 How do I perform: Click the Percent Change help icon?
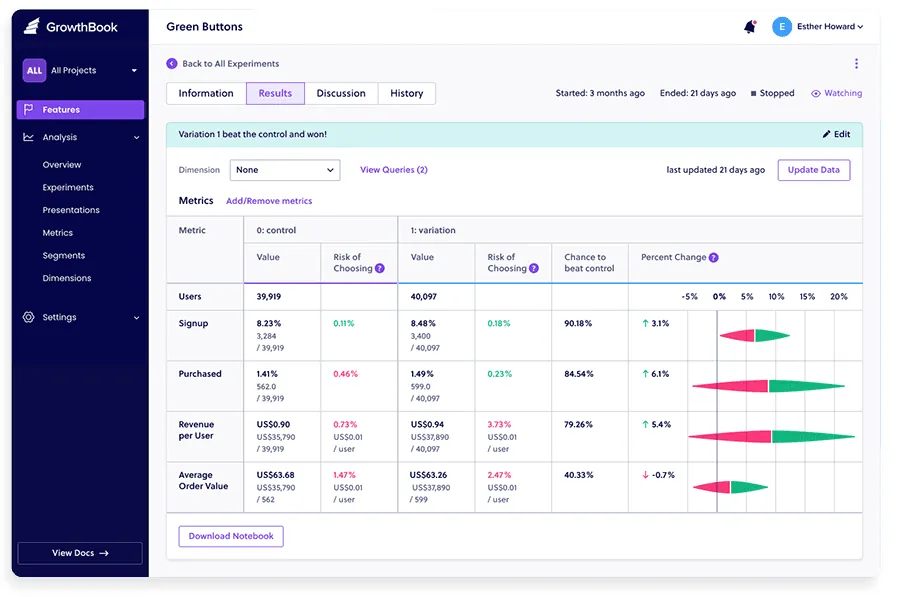pyautogui.click(x=713, y=257)
